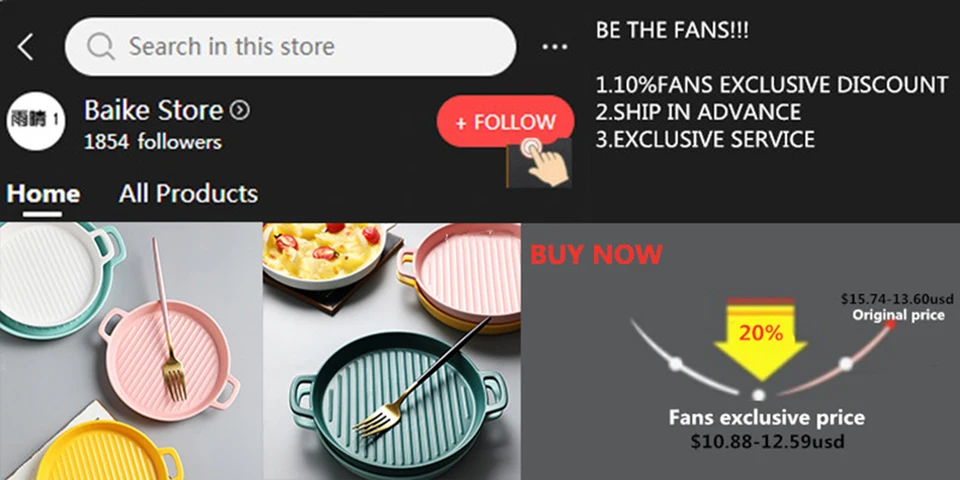Click the Baike Store round avatar logo
The image size is (960, 480).
[x=36, y=121]
